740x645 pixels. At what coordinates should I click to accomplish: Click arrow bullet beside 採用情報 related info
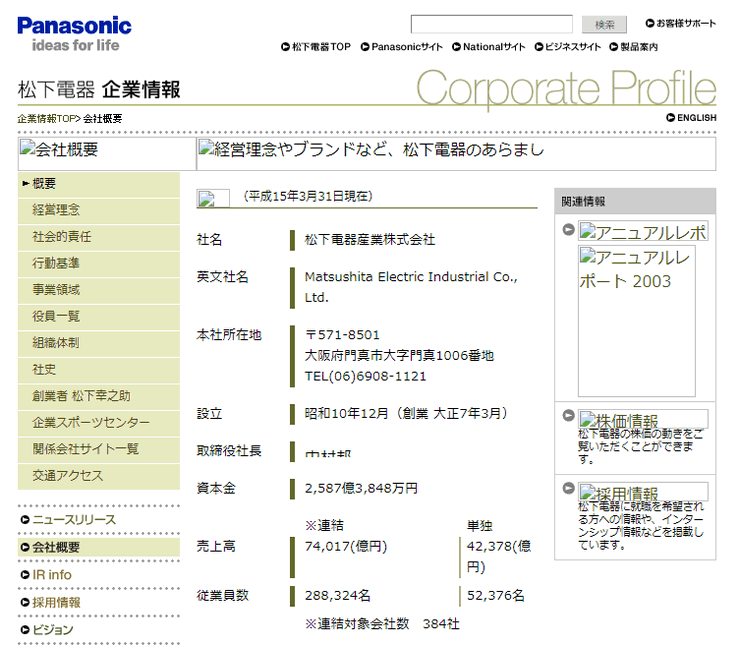pos(569,488)
